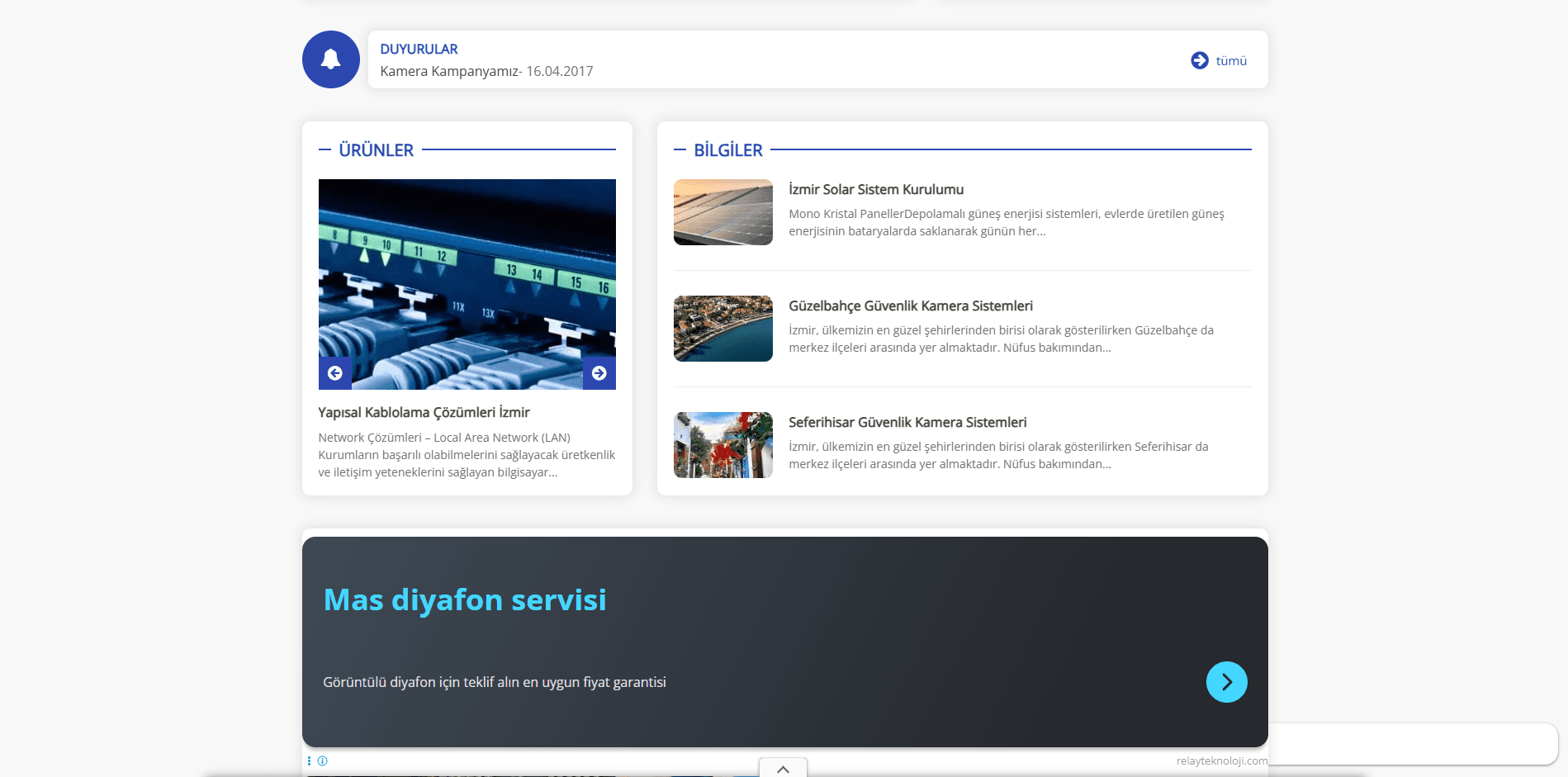Click the bell announcements icon
The image size is (1568, 777).
[x=330, y=59]
